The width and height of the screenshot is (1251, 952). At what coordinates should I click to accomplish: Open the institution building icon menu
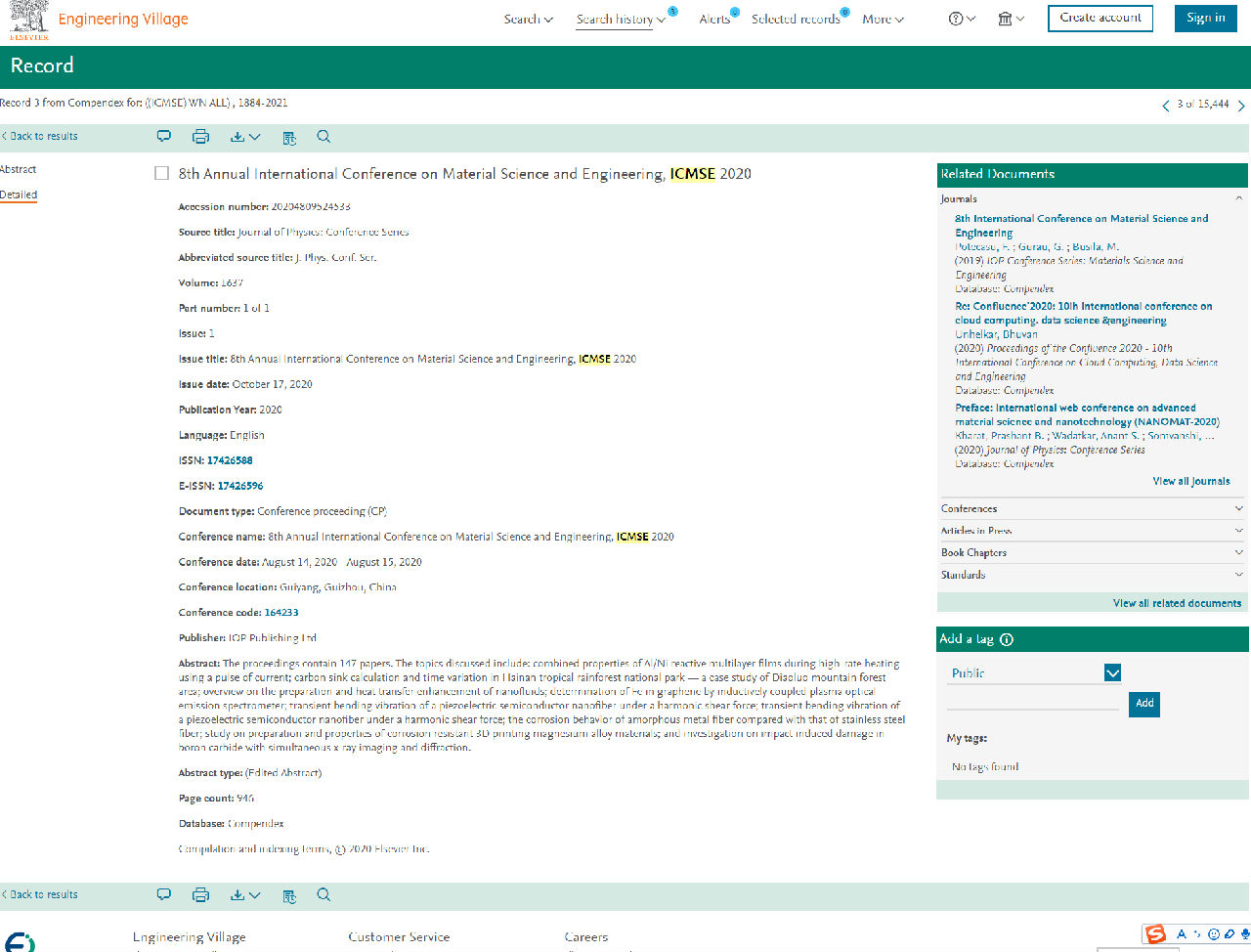point(1011,19)
